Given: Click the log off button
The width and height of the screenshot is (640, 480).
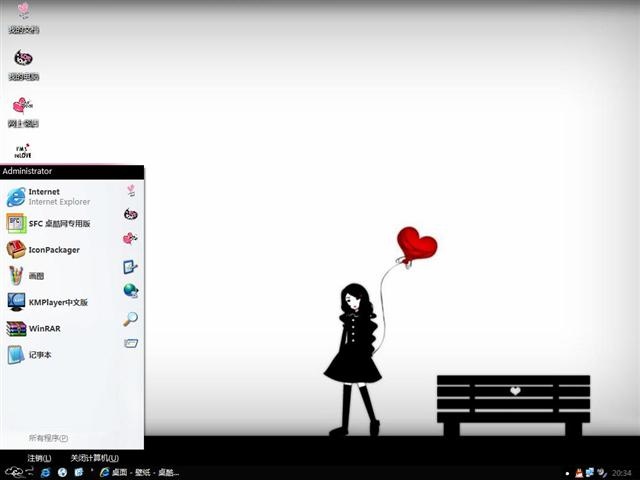Looking at the screenshot, I should coord(39,458).
